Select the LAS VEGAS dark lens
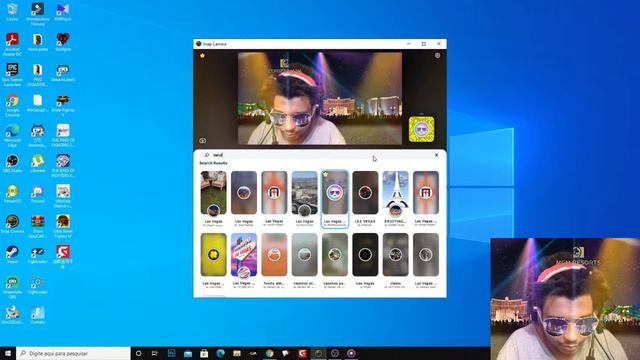 tap(365, 193)
